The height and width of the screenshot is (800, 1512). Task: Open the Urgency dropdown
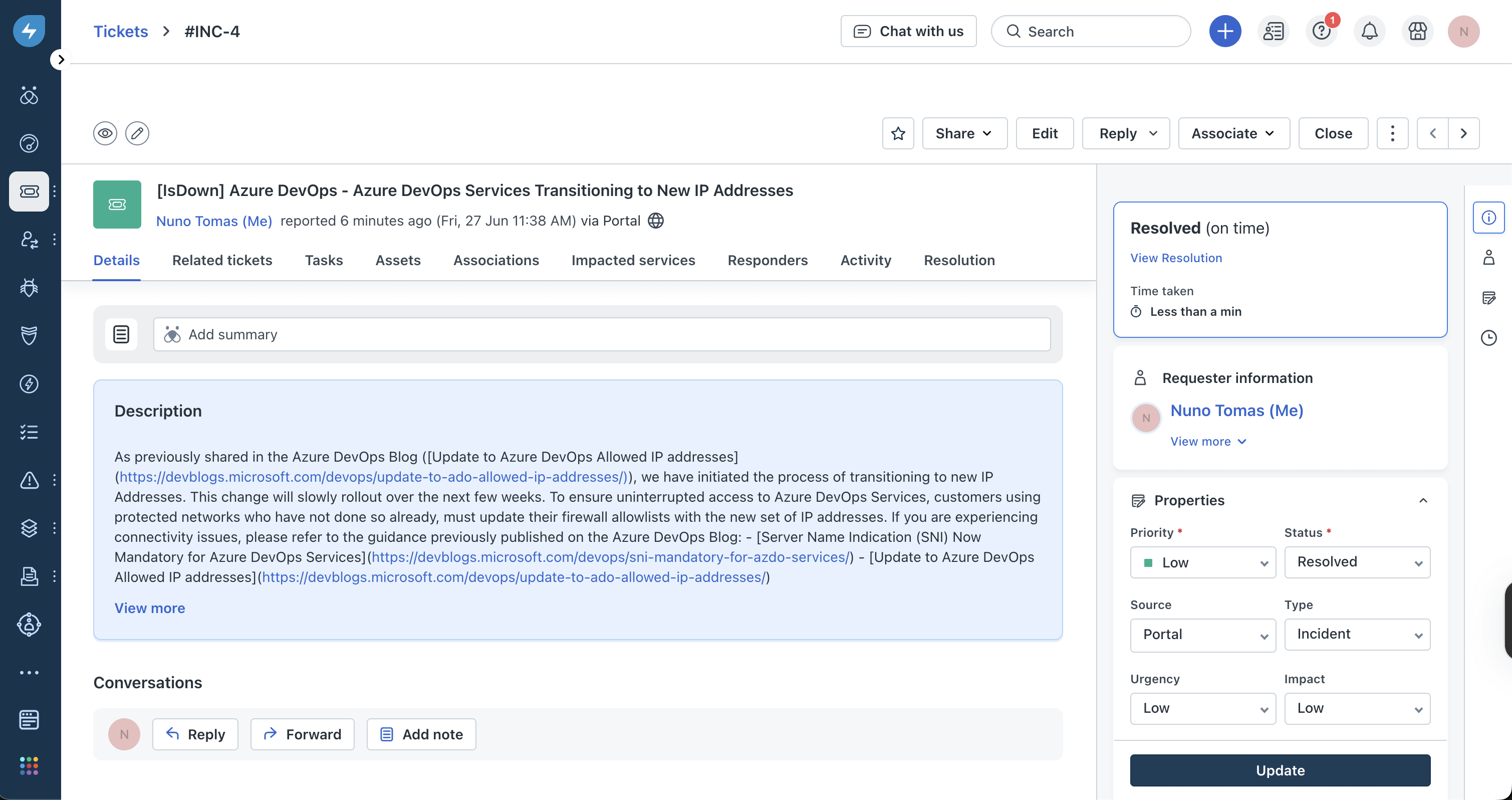1203,708
